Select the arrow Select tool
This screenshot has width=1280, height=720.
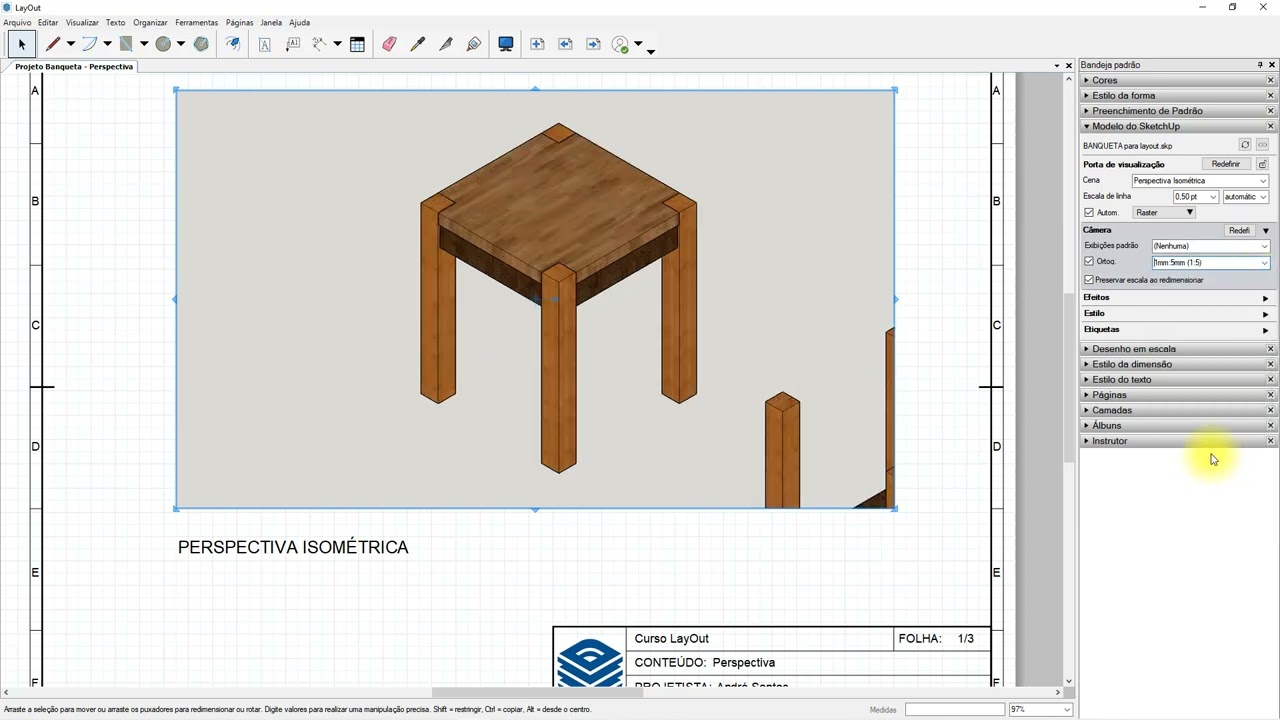click(21, 44)
